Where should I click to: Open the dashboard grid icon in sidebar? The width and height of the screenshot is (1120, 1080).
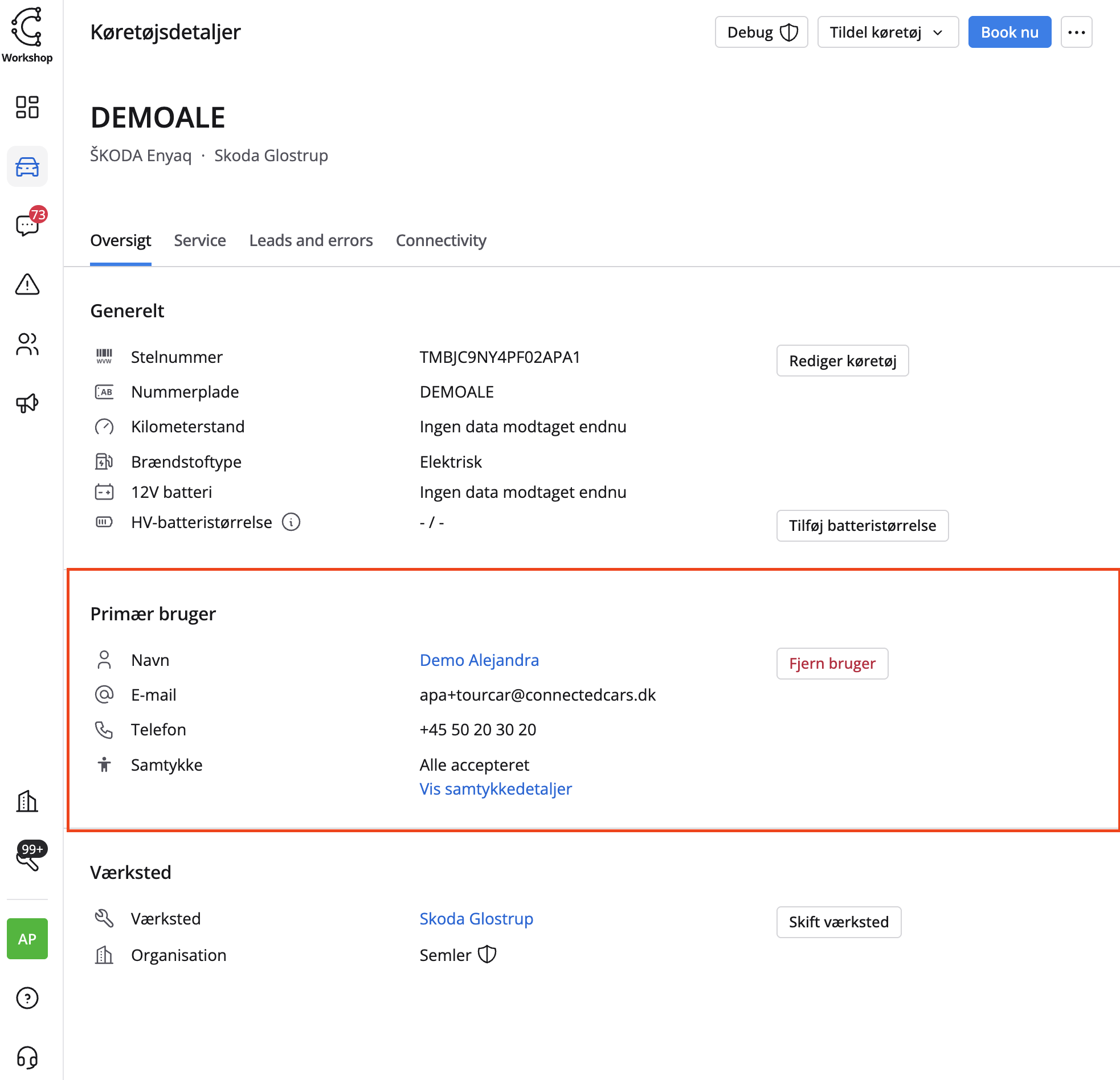click(x=27, y=107)
